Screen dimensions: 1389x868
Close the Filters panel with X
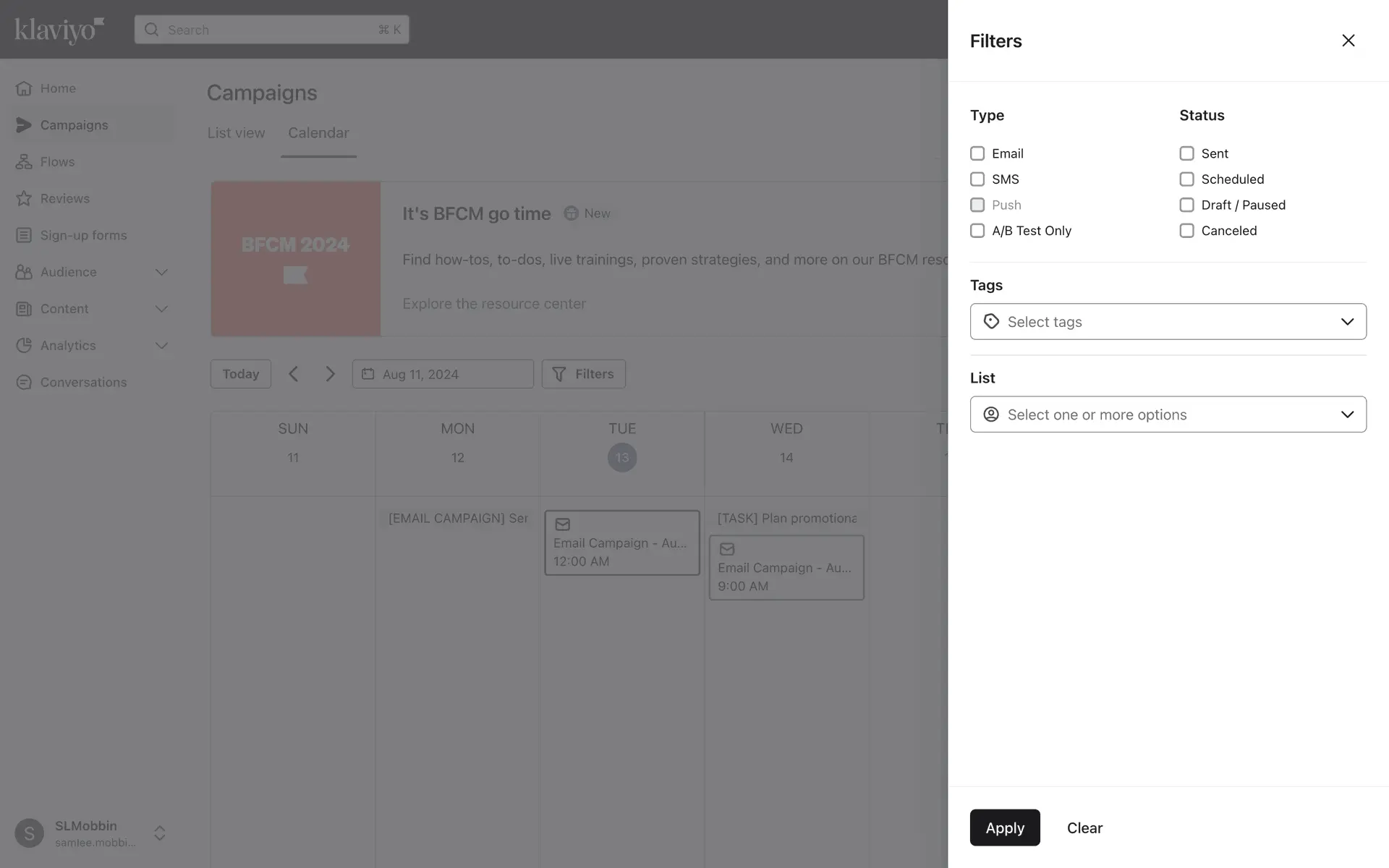coord(1348,41)
